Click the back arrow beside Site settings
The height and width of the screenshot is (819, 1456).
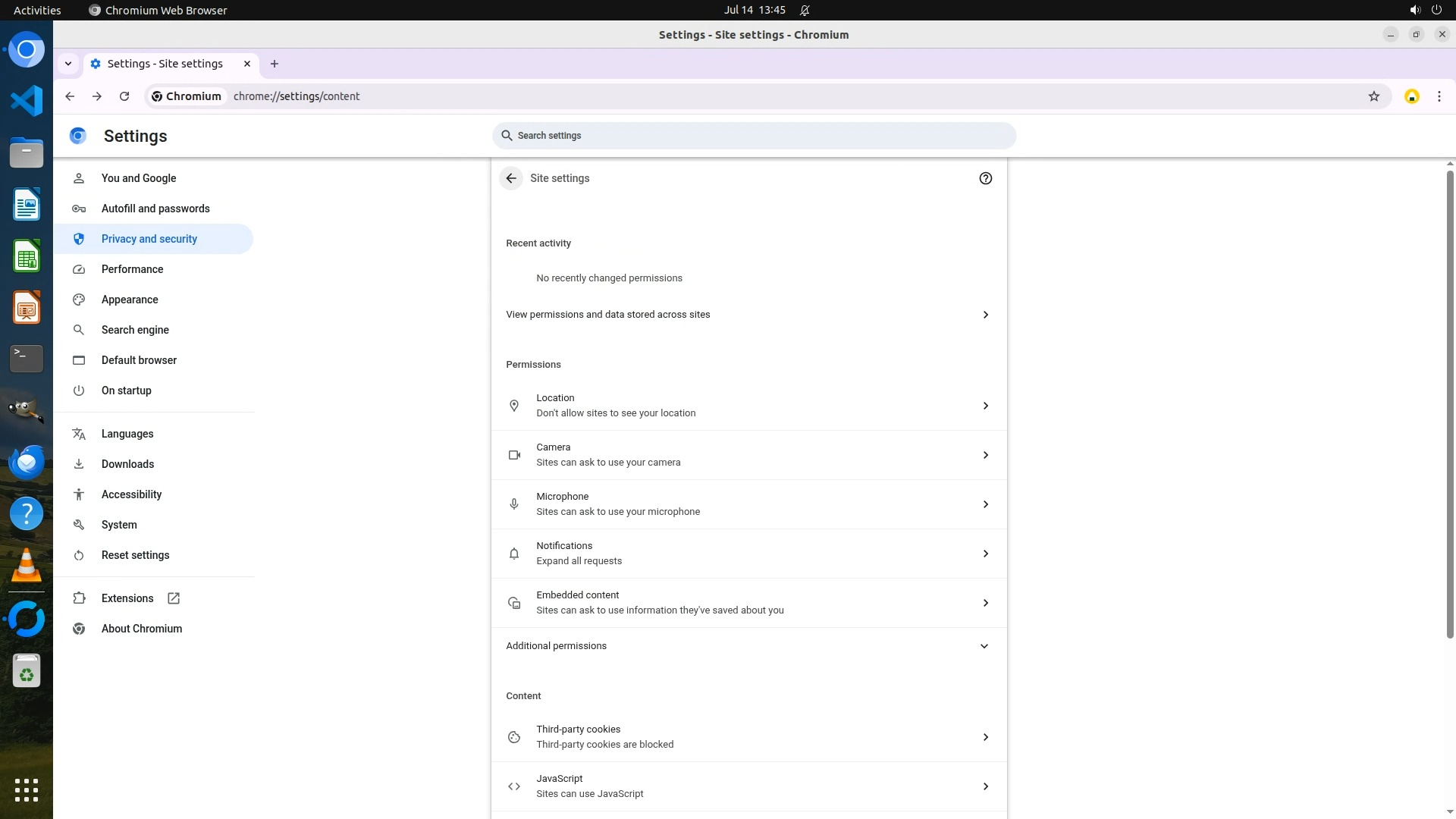(511, 178)
